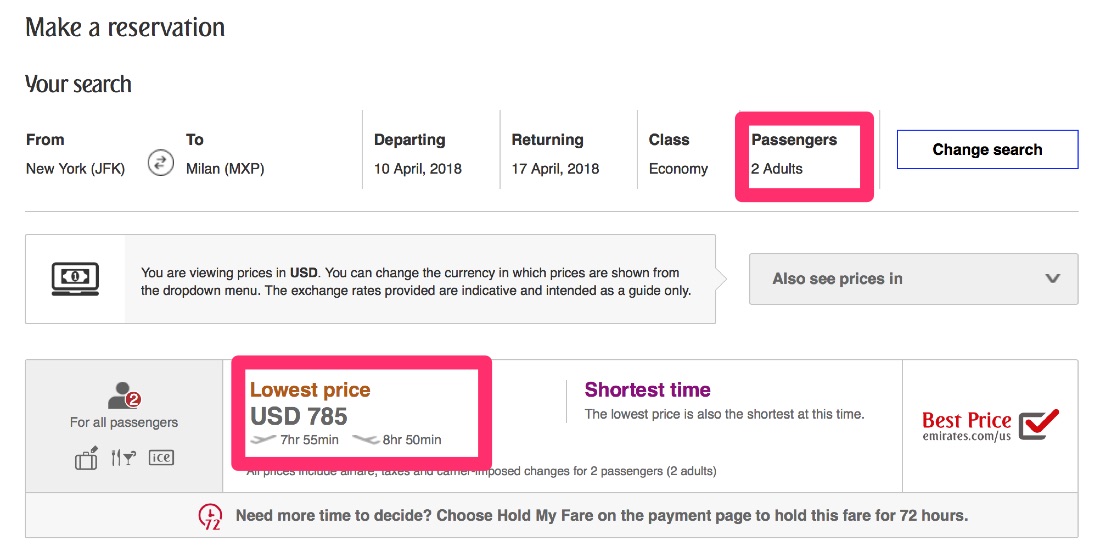Click the meals and drinks icon
Image resolution: width=1100 pixels, height=546 pixels.
tap(123, 458)
